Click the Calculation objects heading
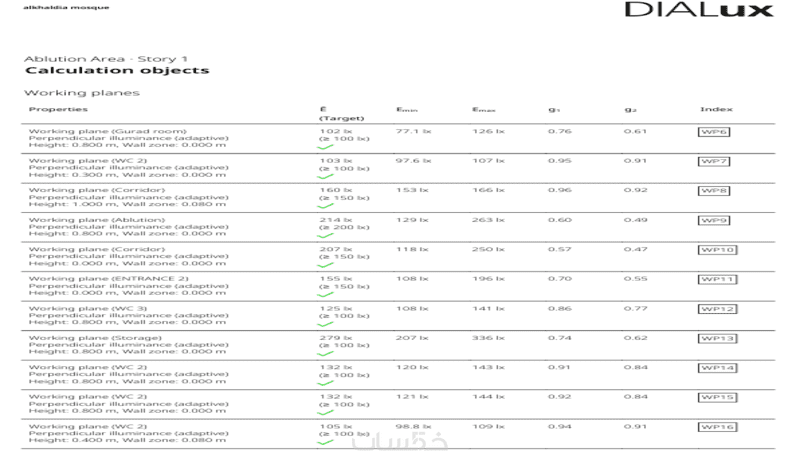800x460 pixels. coord(117,71)
